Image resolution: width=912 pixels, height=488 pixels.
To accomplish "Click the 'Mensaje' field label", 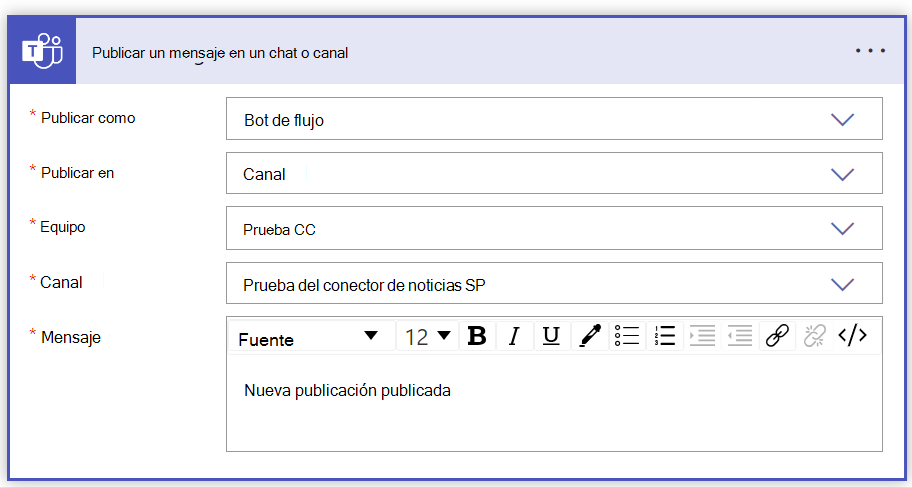I will tap(71, 337).
